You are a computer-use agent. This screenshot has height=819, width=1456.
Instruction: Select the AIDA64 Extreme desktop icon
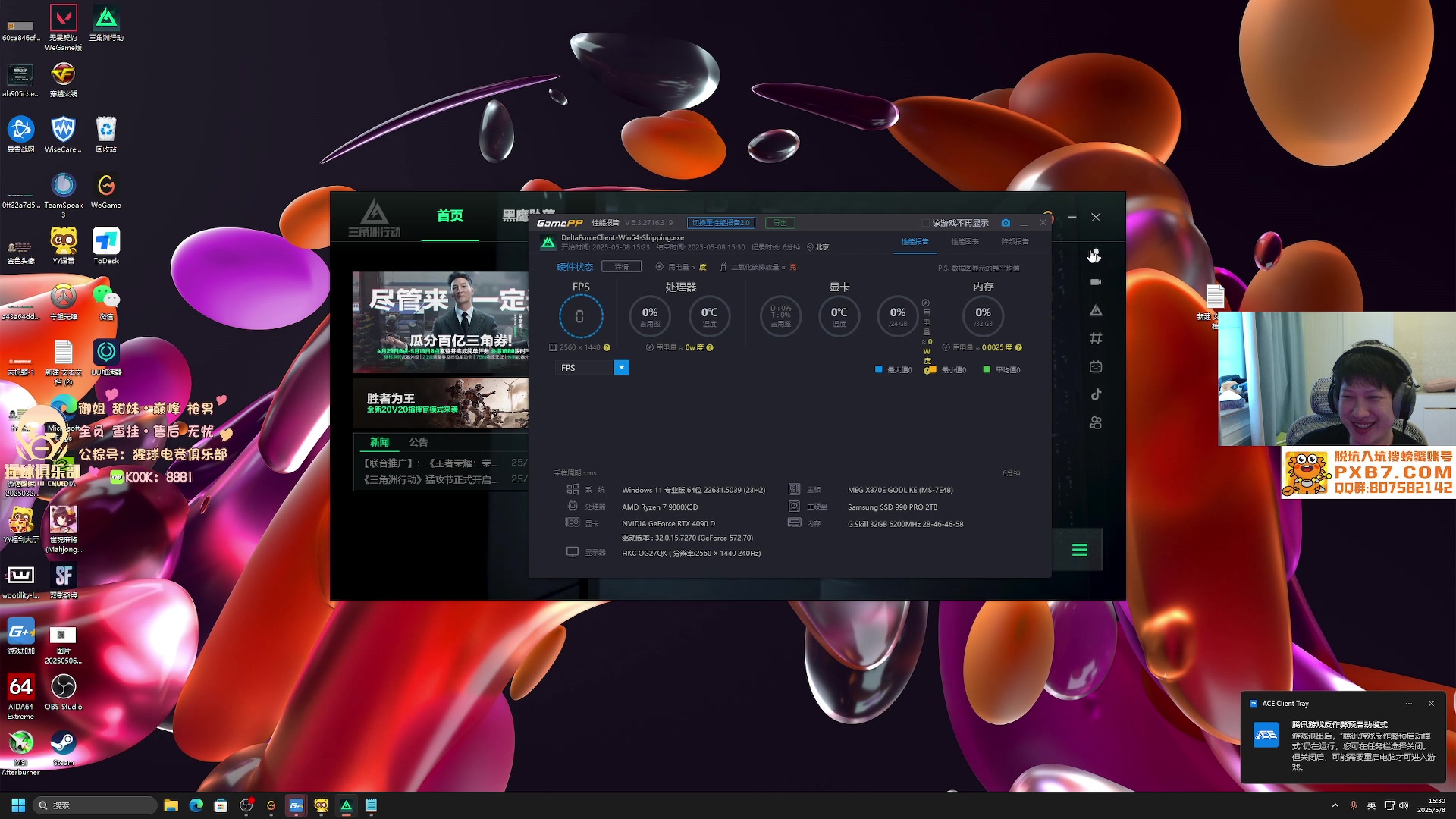[21, 697]
